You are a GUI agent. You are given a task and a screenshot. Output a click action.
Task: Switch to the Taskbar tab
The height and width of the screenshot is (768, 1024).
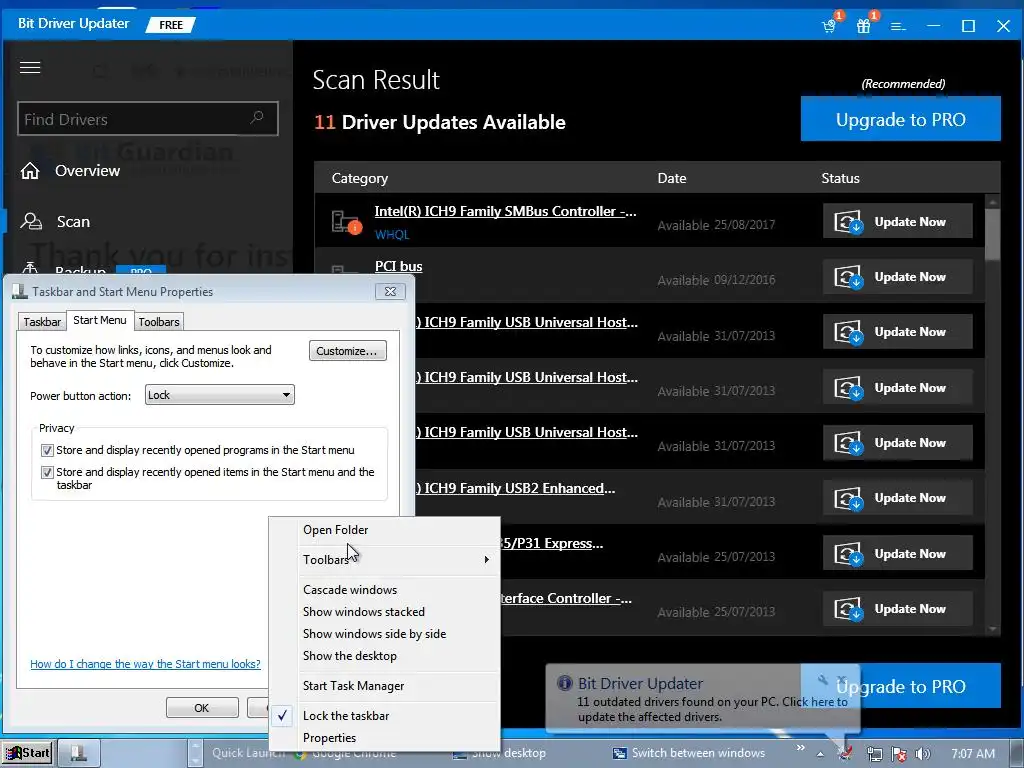pos(42,322)
